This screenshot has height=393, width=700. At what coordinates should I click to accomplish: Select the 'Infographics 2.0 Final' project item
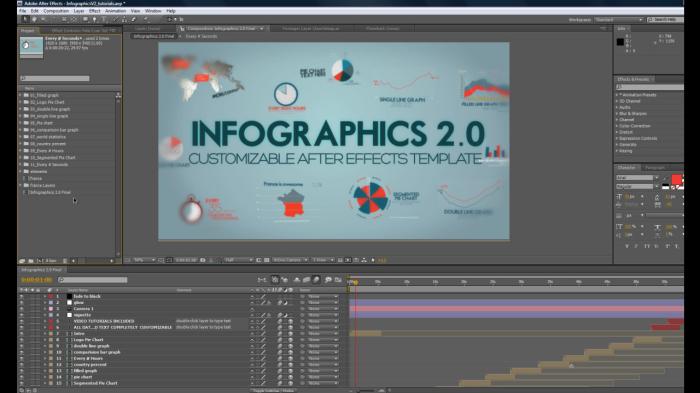point(50,192)
